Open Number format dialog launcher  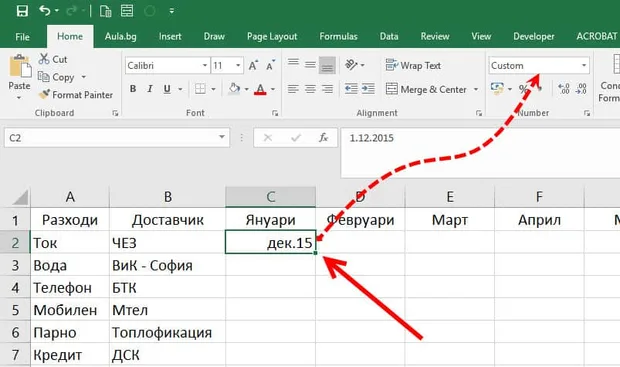tap(587, 113)
